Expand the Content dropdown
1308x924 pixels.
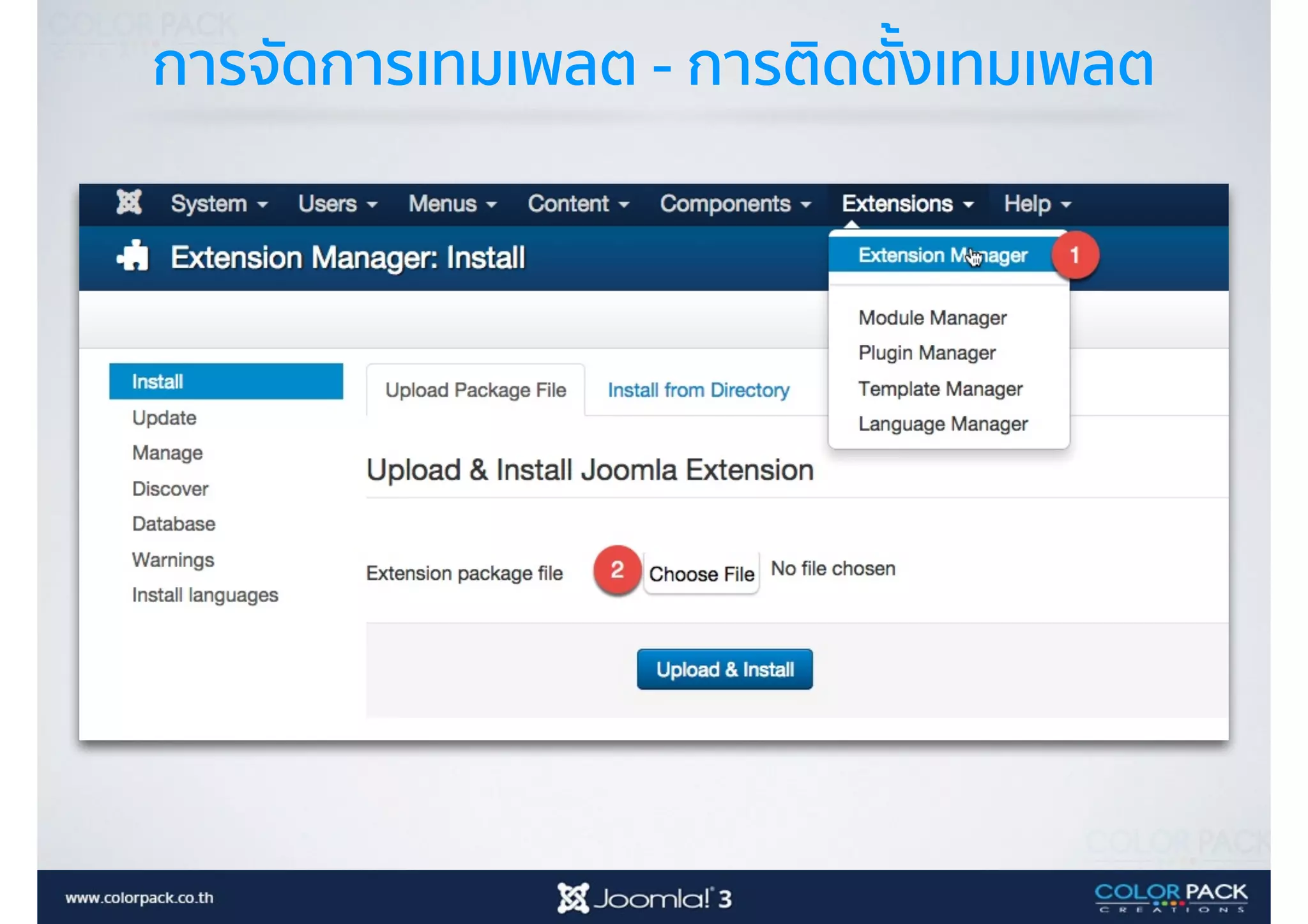pyautogui.click(x=579, y=204)
